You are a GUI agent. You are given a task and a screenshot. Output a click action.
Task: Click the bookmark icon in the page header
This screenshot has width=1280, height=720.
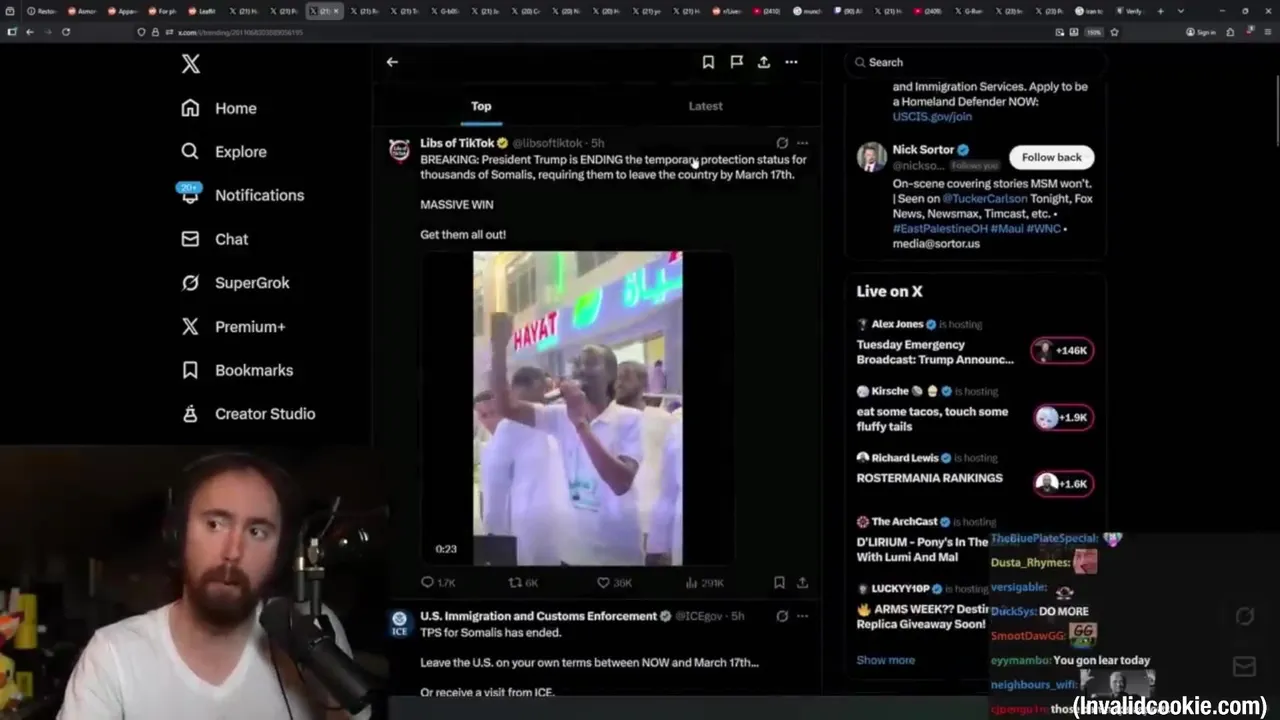pos(708,62)
